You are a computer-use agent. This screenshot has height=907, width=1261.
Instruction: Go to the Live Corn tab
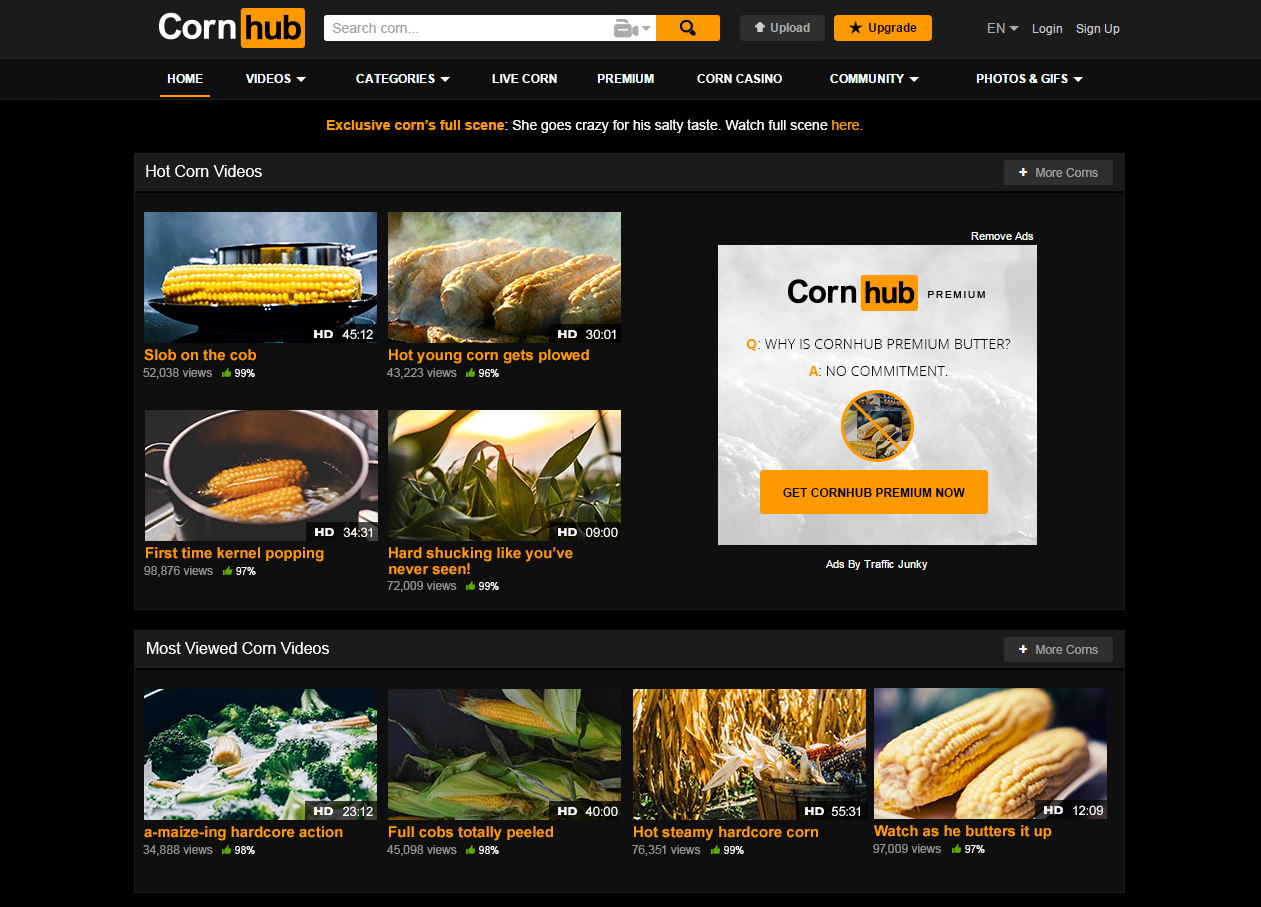(x=524, y=79)
